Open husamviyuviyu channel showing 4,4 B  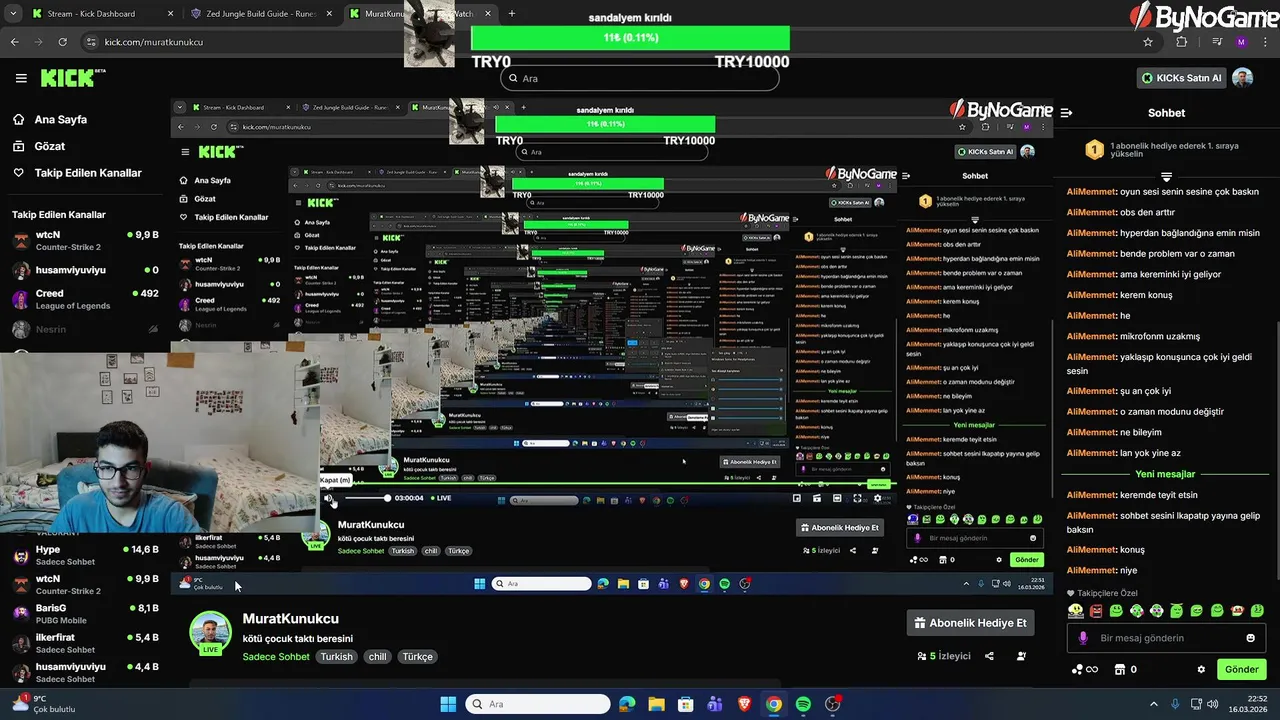85,672
